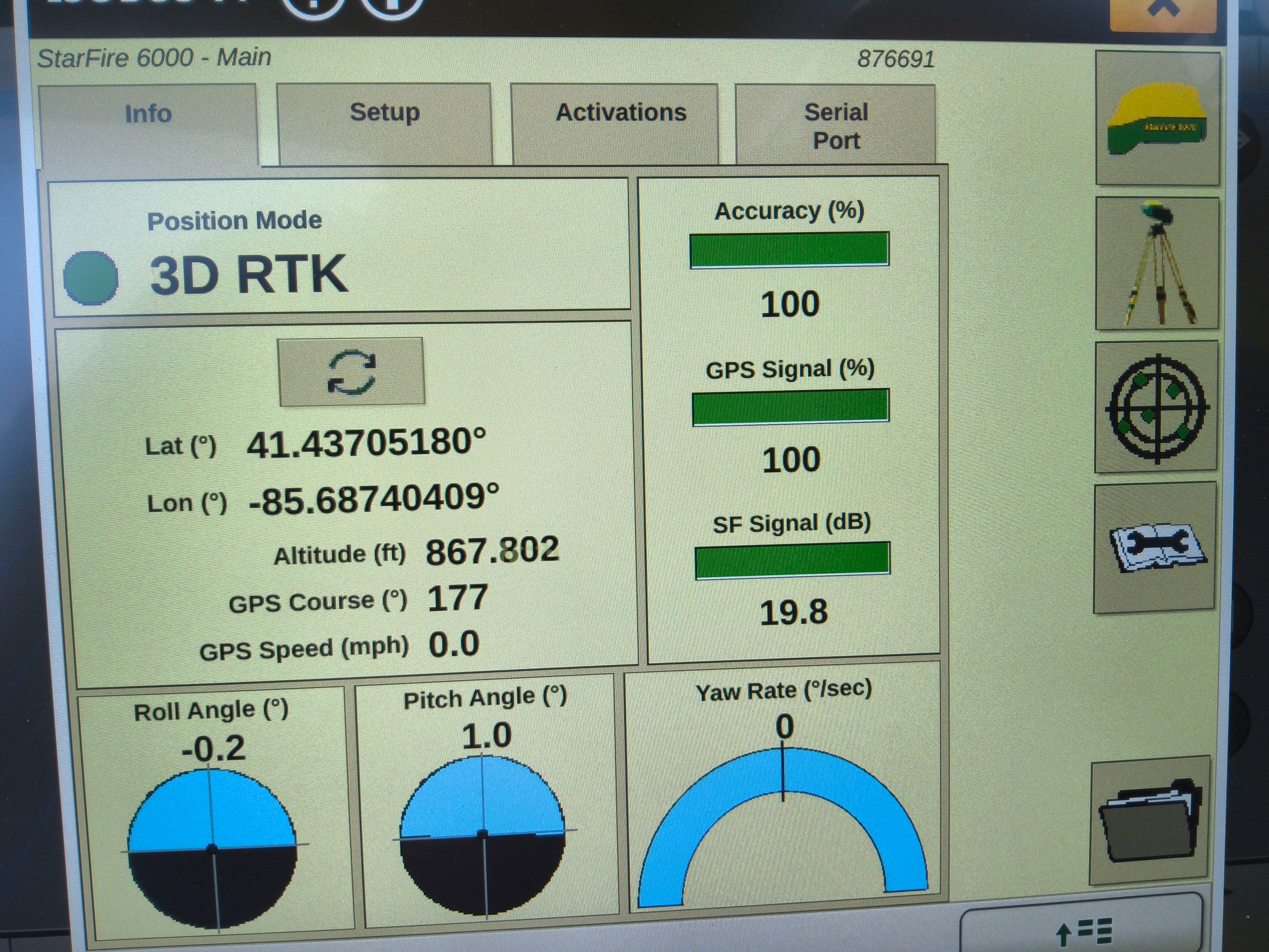Open the satellite sky plot target icon
This screenshot has width=1269, height=952.
pos(1156,408)
